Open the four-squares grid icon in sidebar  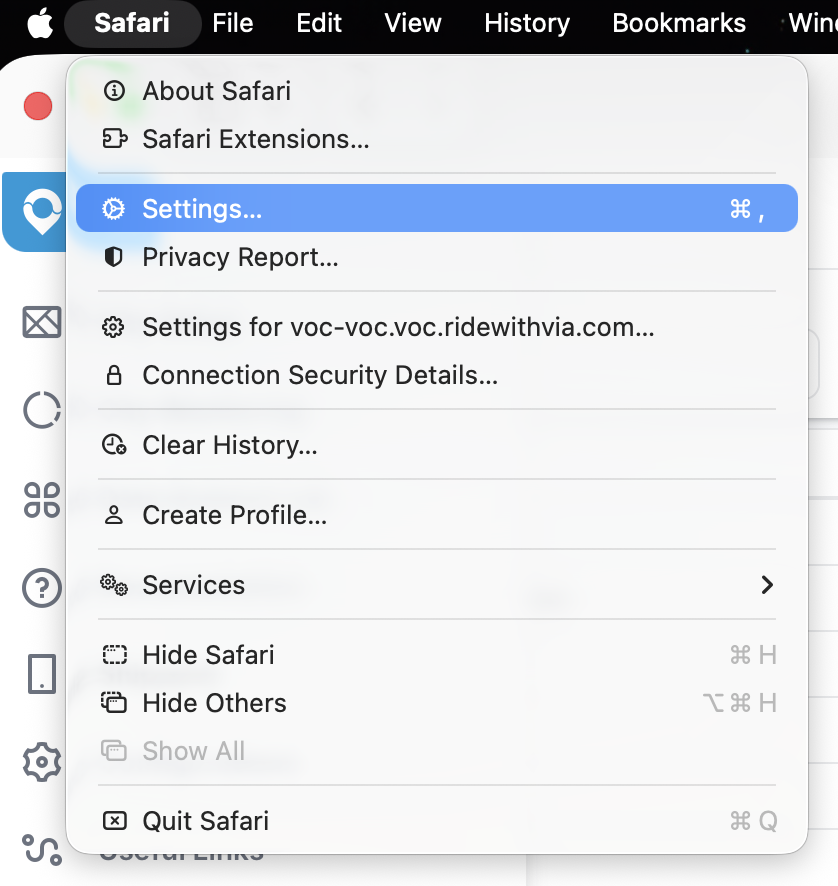pyautogui.click(x=42, y=500)
